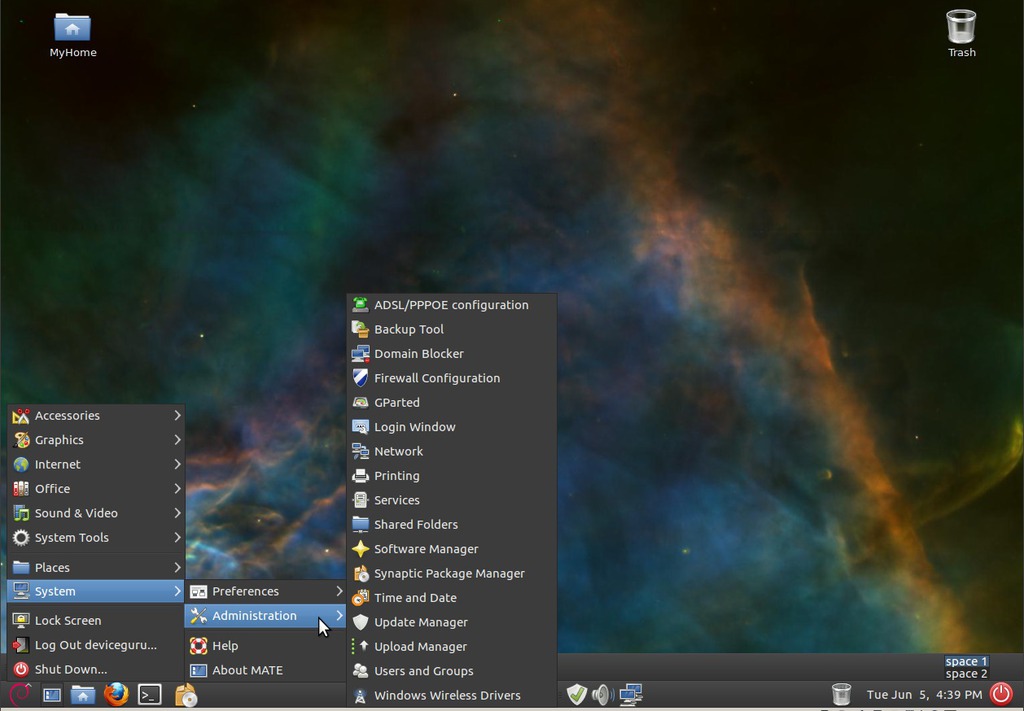
Task: Click the show desktop icon in panel
Action: (x=52, y=695)
